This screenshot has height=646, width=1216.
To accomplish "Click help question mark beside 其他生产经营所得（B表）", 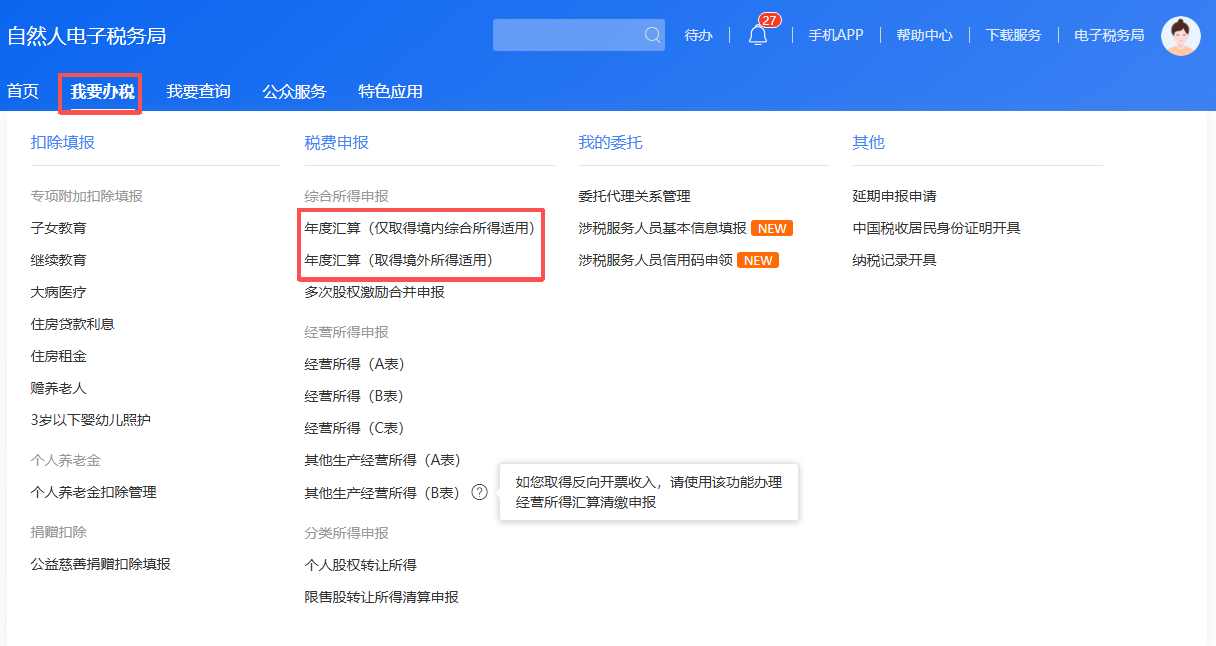I will pos(480,492).
